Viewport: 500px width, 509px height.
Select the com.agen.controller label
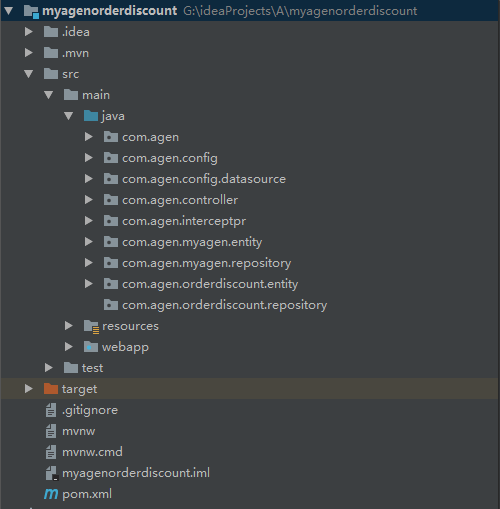[180, 200]
